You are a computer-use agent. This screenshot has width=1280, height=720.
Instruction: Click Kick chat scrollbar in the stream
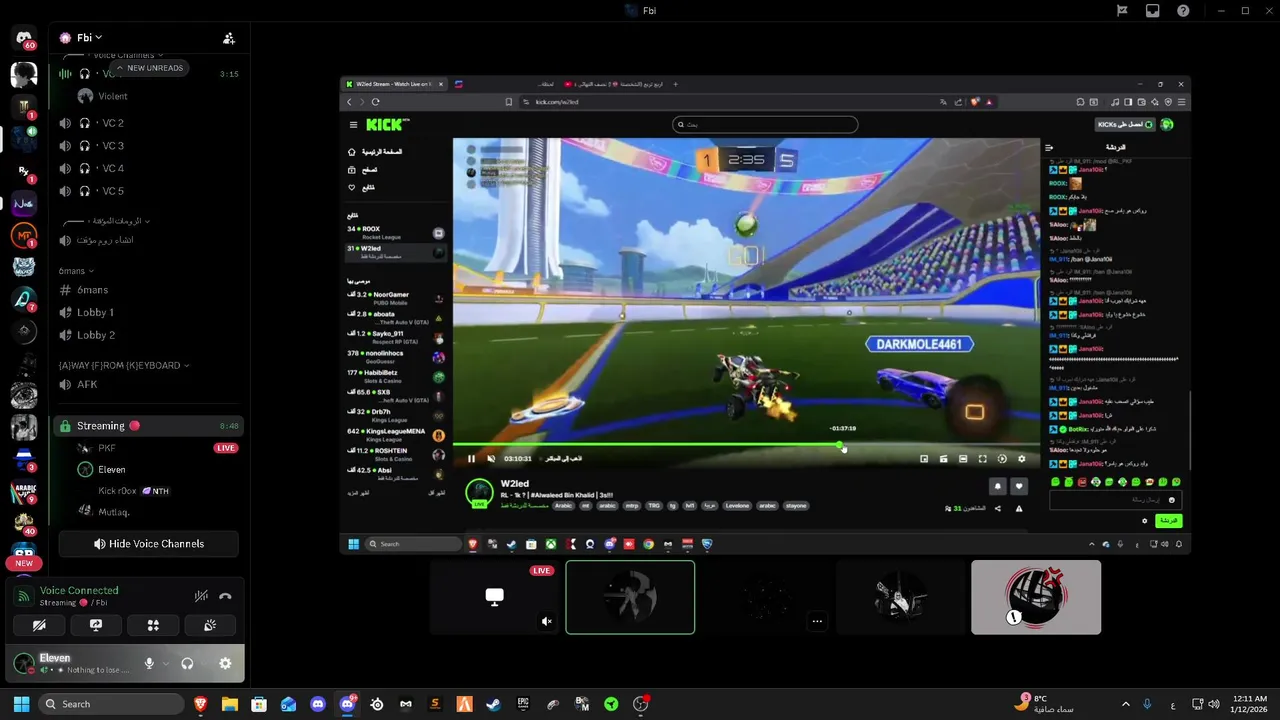(x=1190, y=430)
